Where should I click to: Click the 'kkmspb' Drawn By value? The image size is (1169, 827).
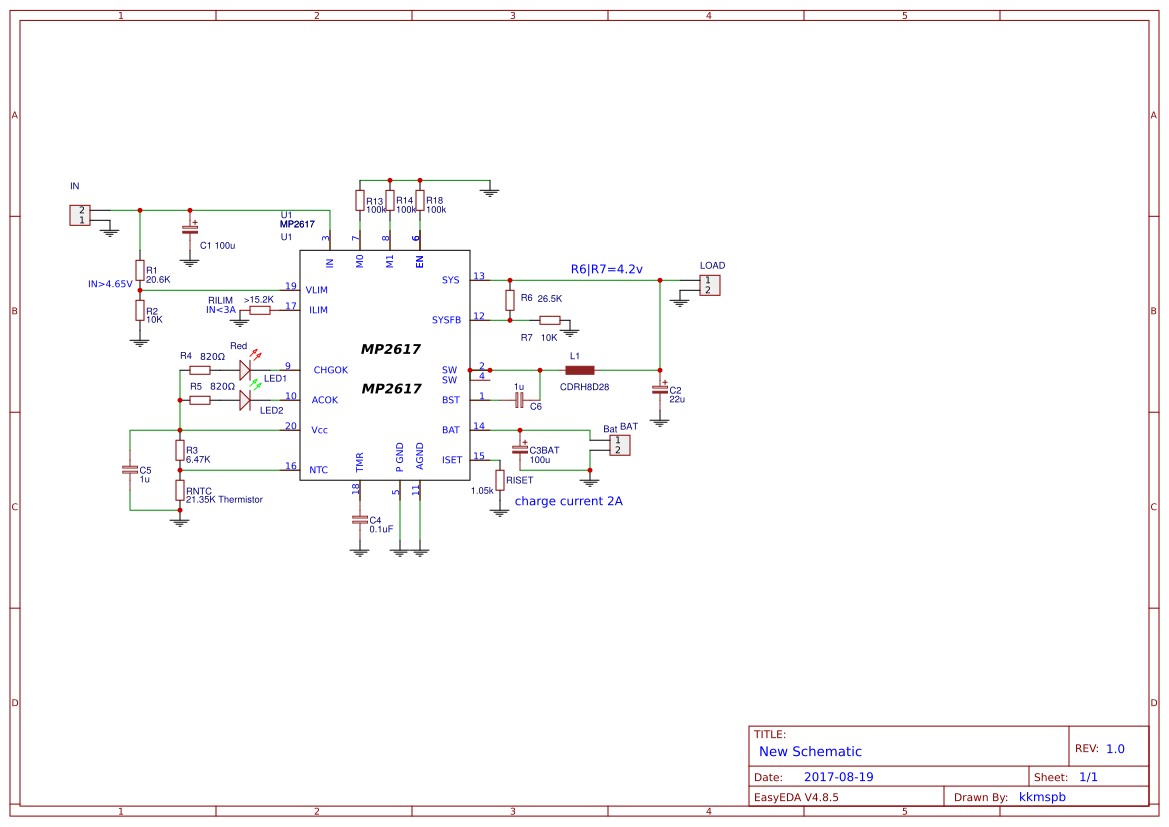1042,797
